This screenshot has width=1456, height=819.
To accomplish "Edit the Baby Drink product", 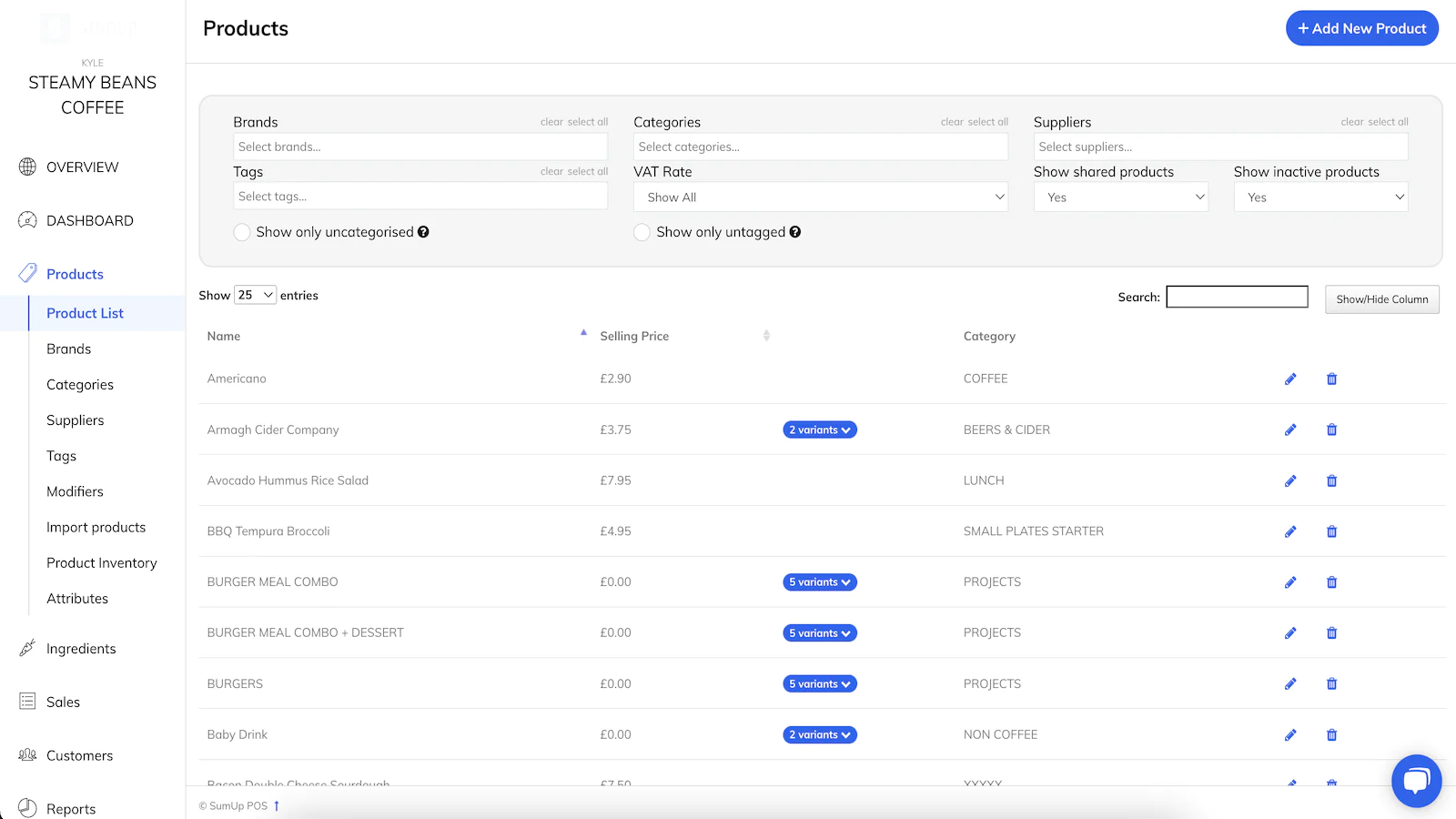I will 1290,735.
